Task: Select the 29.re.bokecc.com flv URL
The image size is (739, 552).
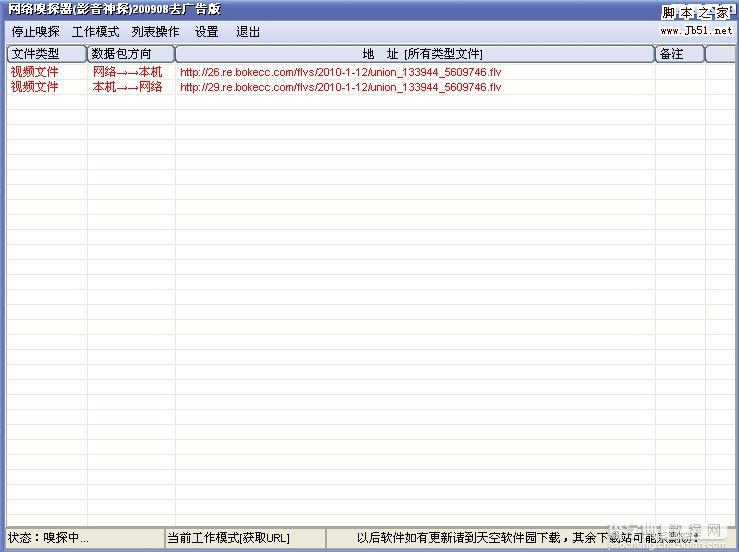Action: coord(340,87)
